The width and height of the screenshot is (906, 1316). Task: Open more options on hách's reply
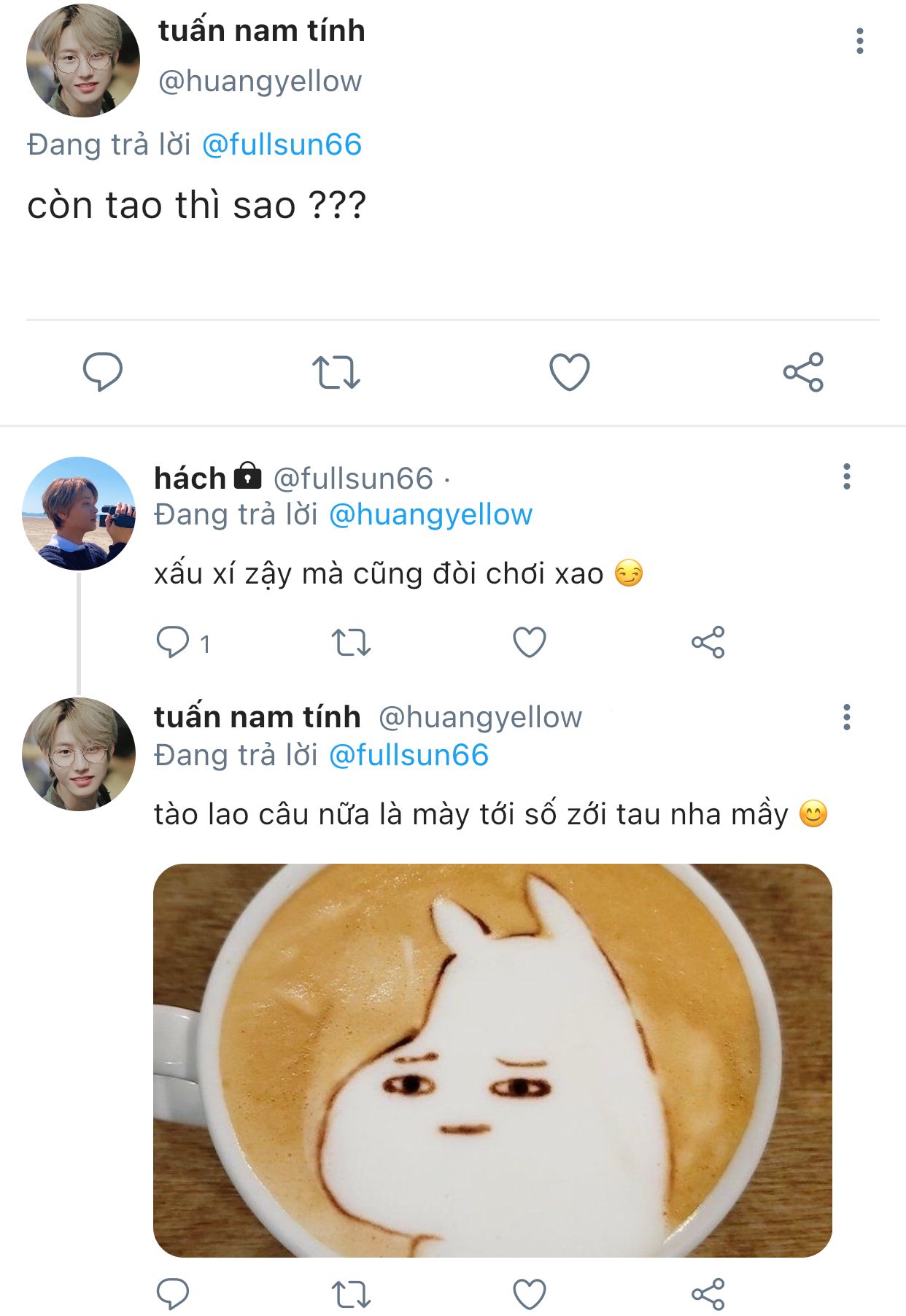[x=846, y=476]
